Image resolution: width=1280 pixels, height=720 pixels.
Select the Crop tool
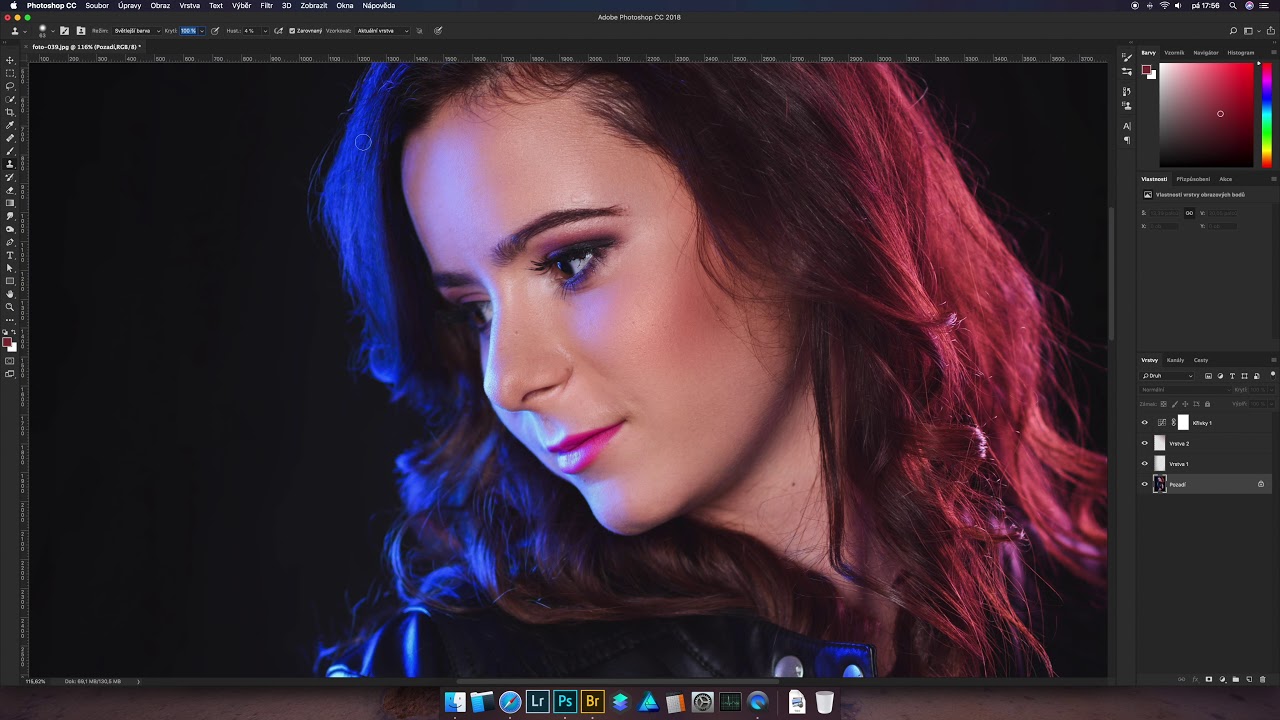click(x=10, y=112)
